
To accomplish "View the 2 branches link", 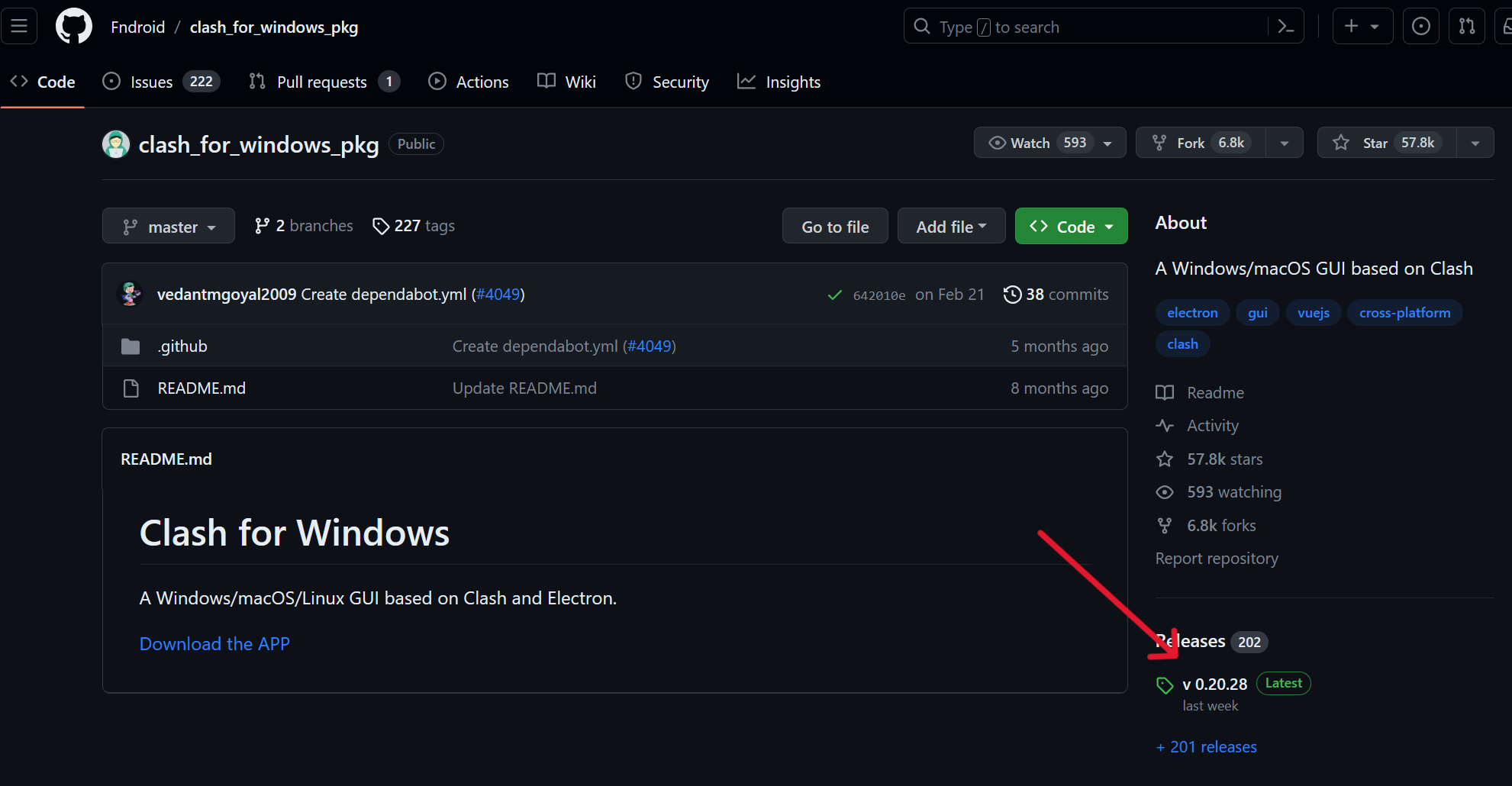I will [x=304, y=226].
